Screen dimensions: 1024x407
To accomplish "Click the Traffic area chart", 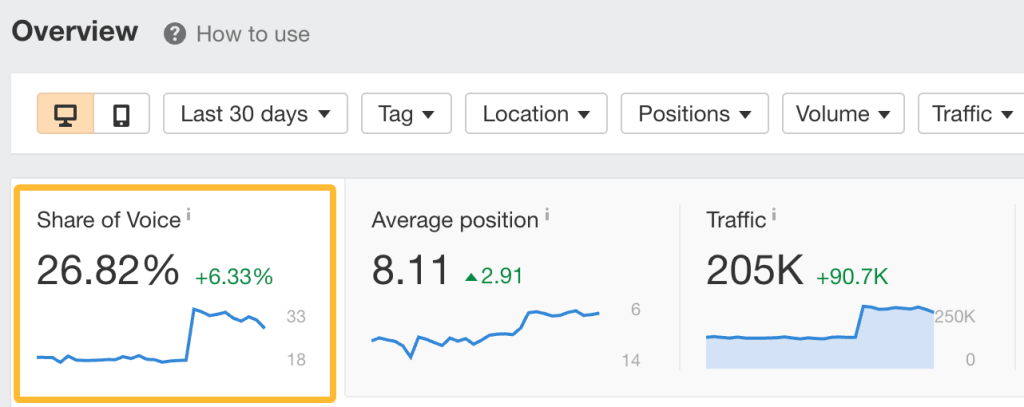I will click(x=820, y=336).
